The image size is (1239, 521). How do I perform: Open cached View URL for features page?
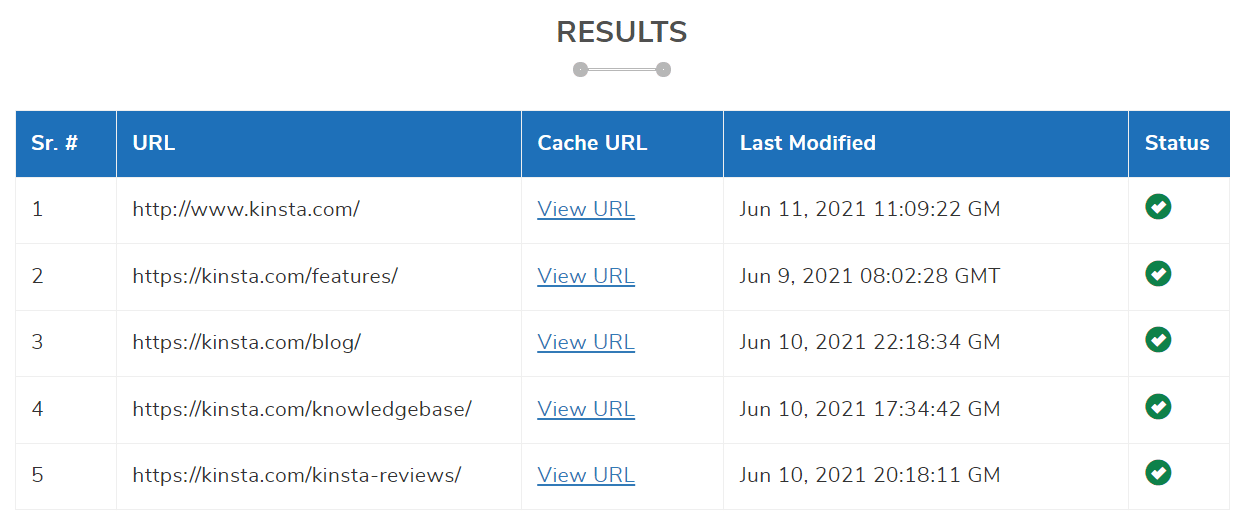(x=586, y=276)
